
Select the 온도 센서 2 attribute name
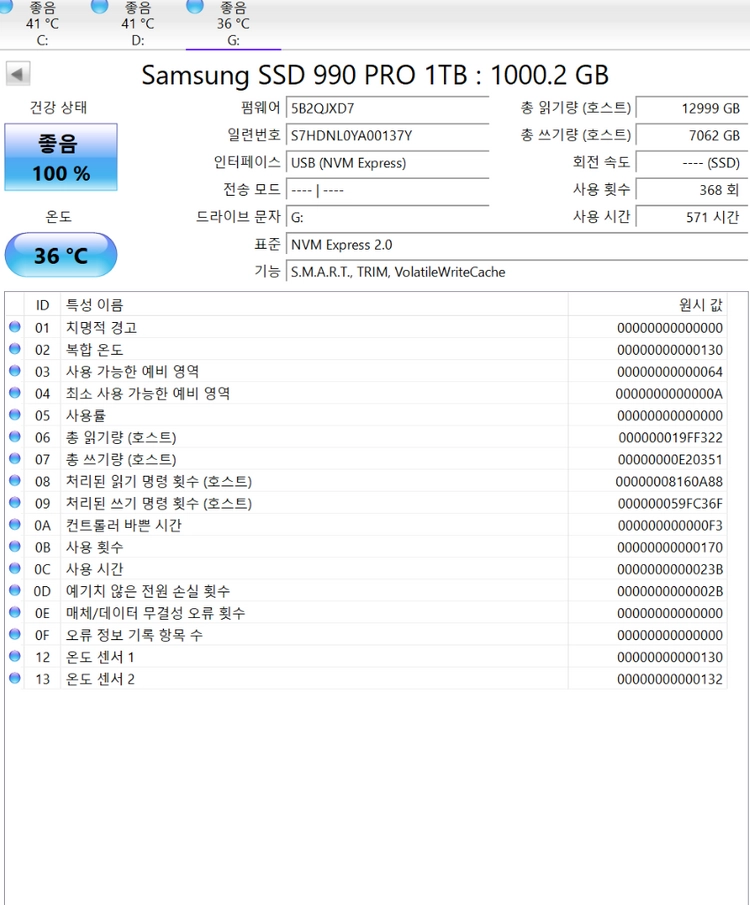click(x=100, y=679)
